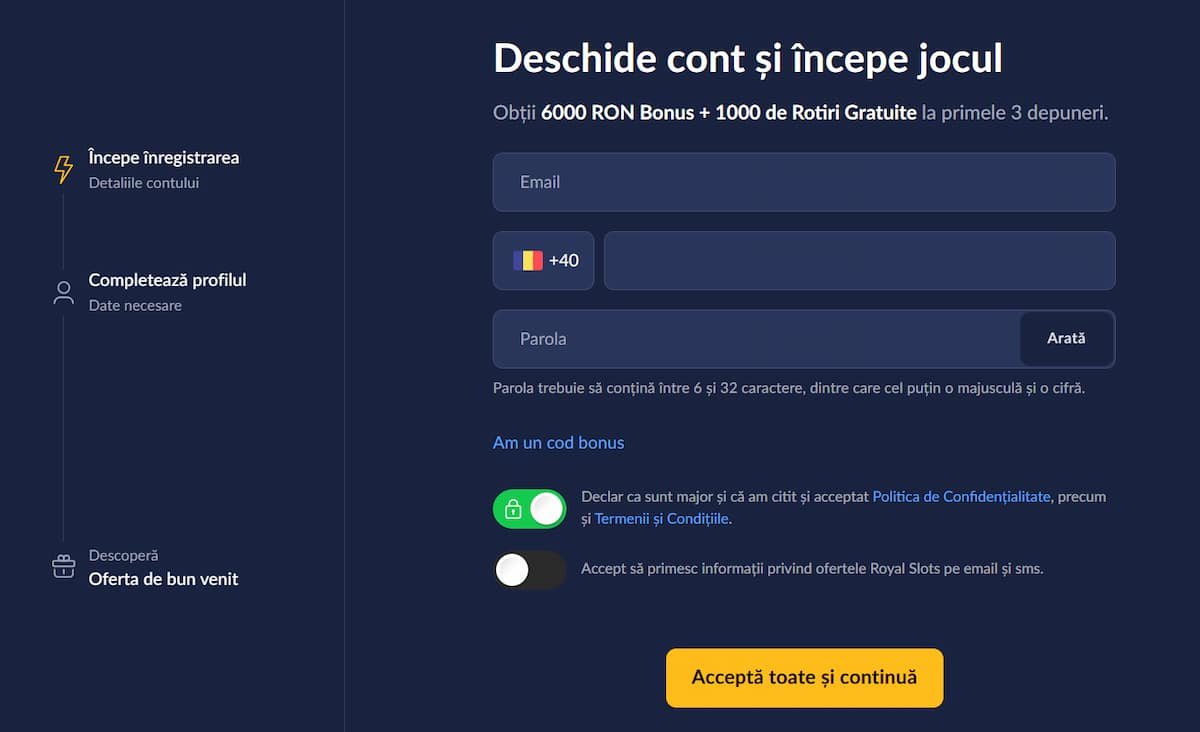Click the Deschide cont și începe jocul heading
1200x732 pixels.
click(x=748, y=59)
